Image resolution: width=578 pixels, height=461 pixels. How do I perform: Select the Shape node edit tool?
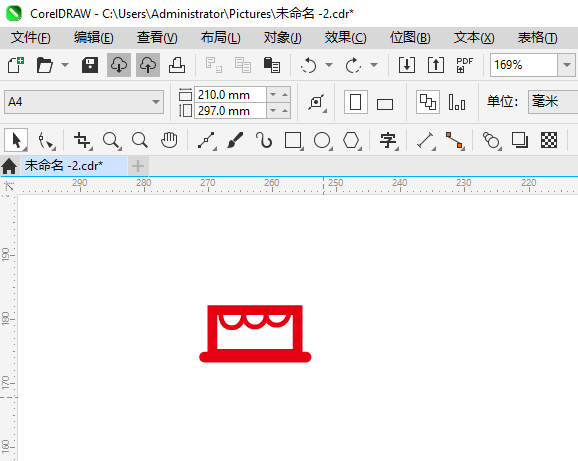click(46, 141)
